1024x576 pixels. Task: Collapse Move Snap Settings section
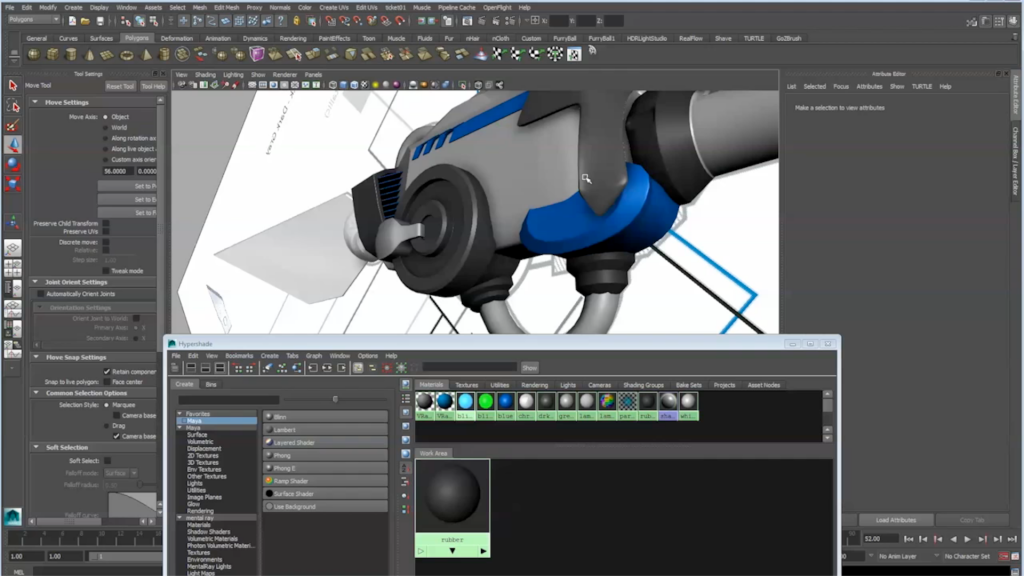36,357
